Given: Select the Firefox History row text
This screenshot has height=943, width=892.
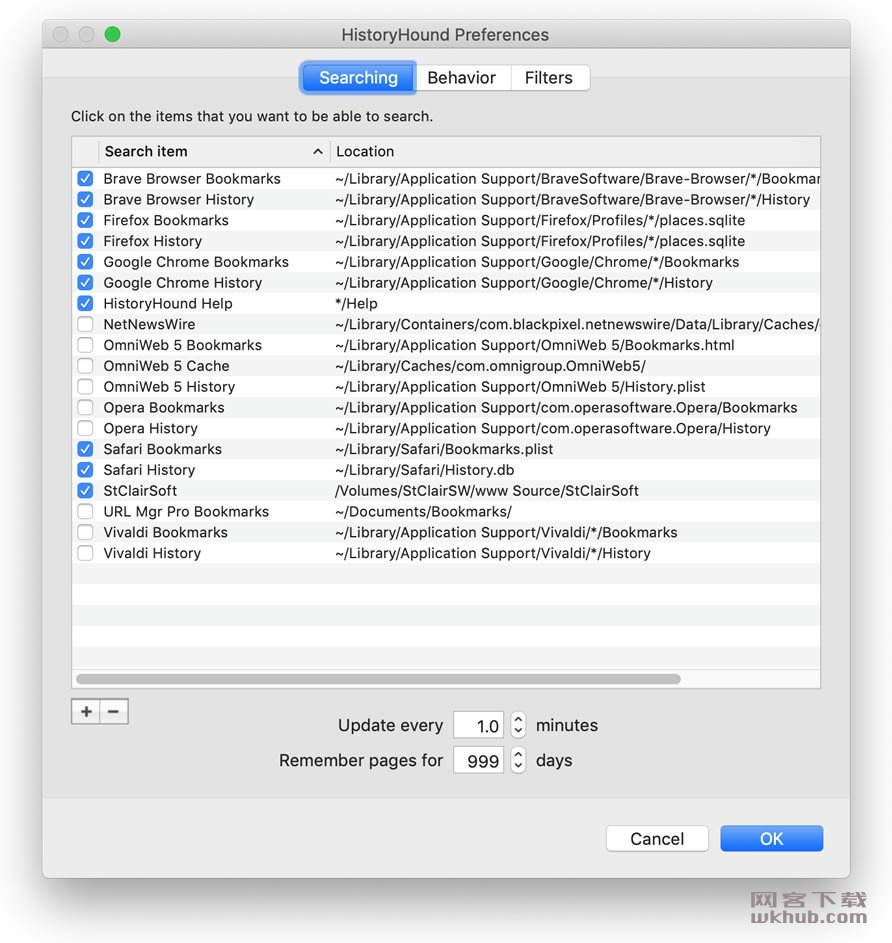Looking at the screenshot, I should 153,241.
